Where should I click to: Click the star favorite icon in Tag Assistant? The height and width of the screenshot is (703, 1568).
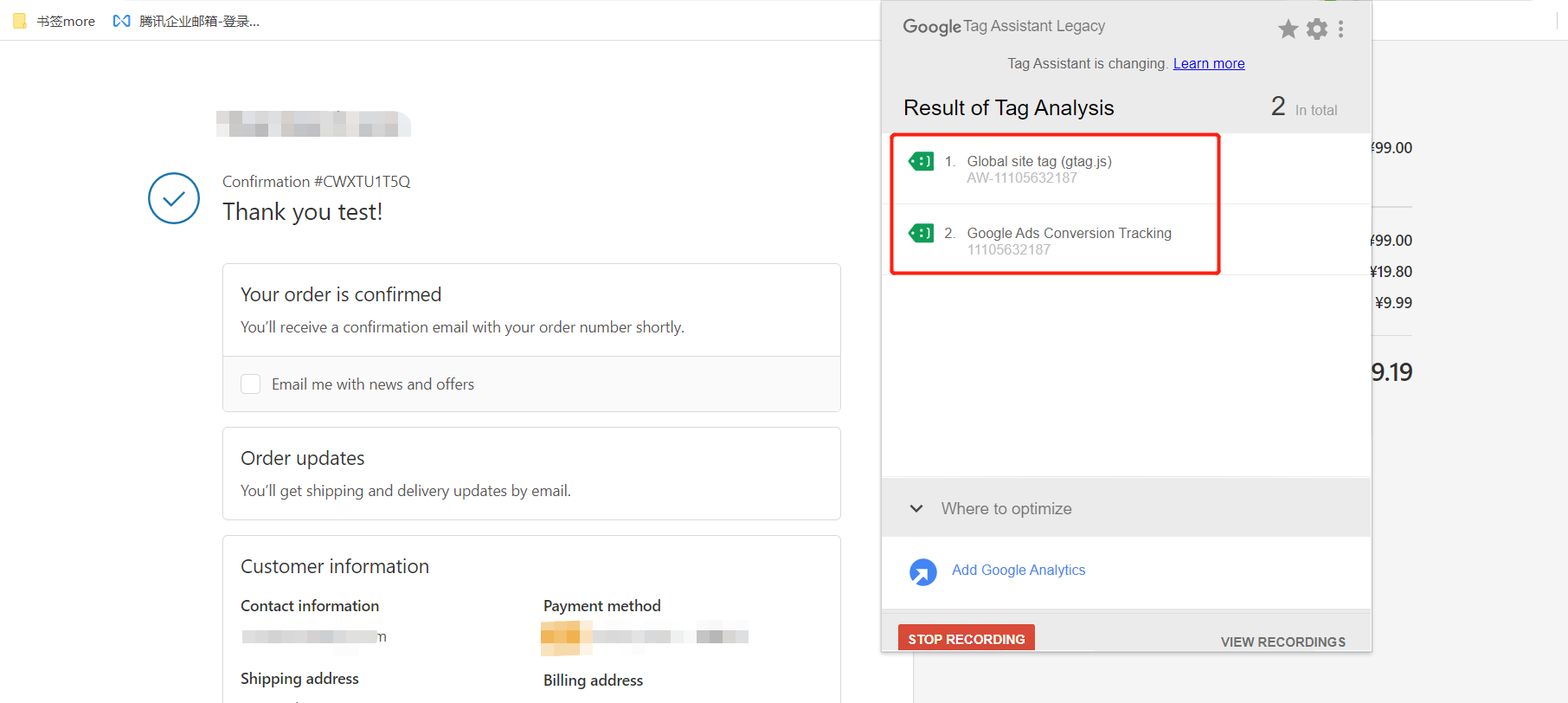coord(1288,29)
